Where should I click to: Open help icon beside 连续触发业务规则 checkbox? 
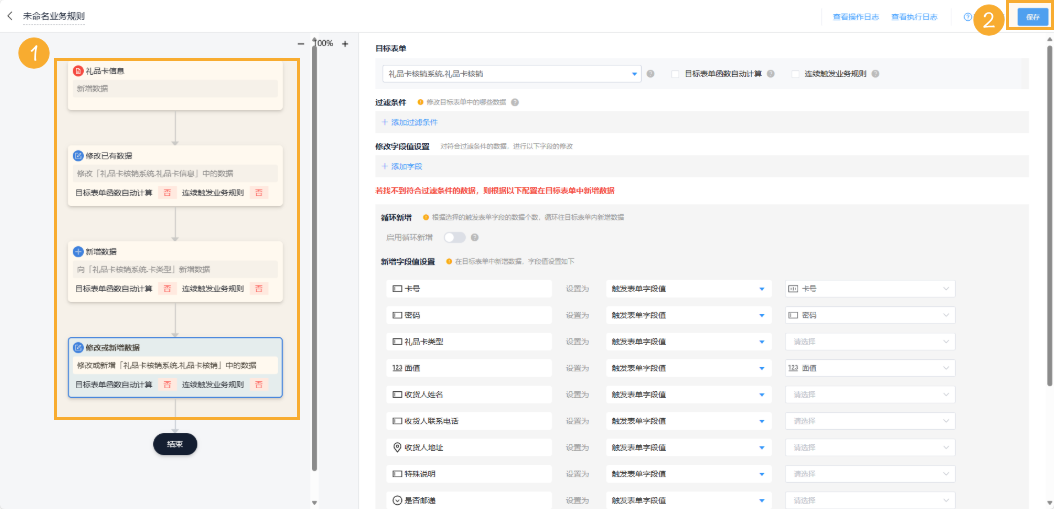coord(875,74)
